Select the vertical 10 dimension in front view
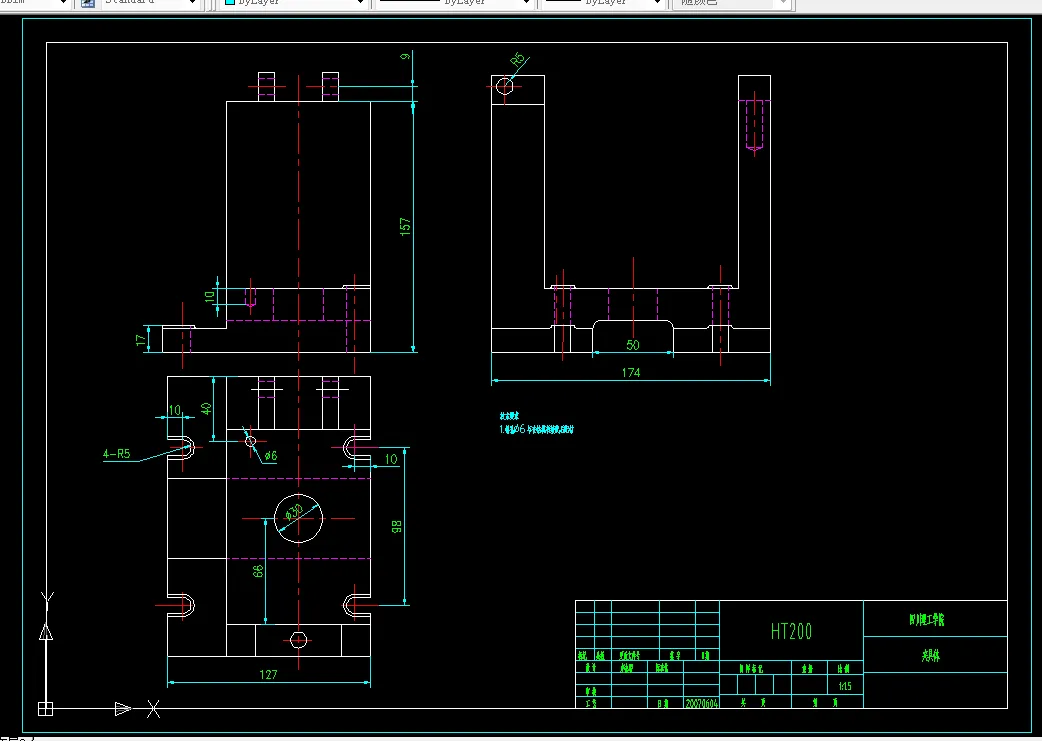Image resolution: width=1042 pixels, height=741 pixels. pos(210,296)
